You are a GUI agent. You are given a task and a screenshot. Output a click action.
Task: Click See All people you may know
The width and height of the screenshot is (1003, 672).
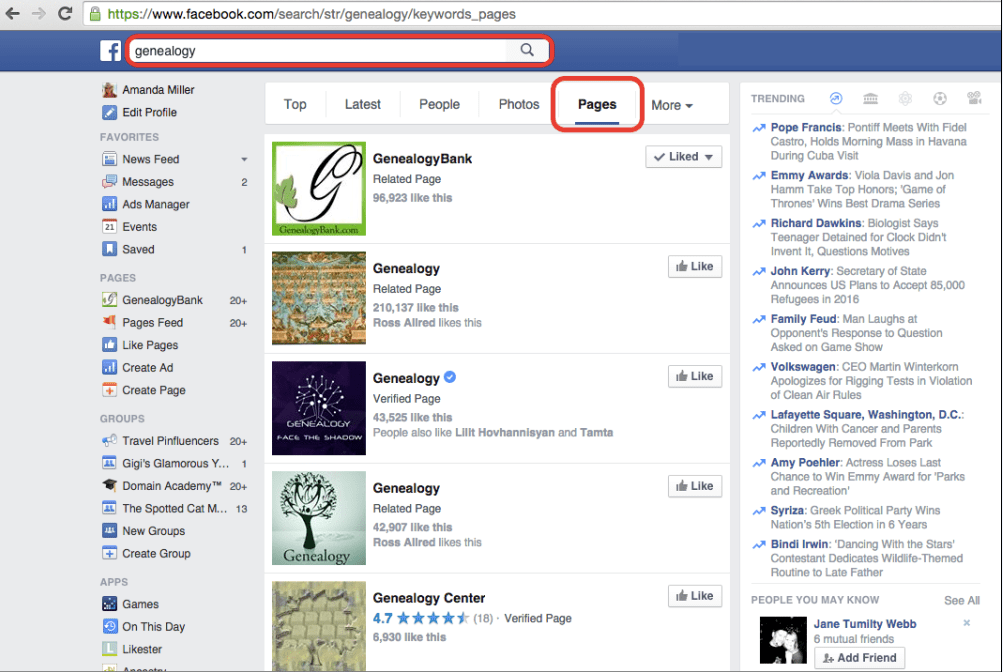point(961,600)
